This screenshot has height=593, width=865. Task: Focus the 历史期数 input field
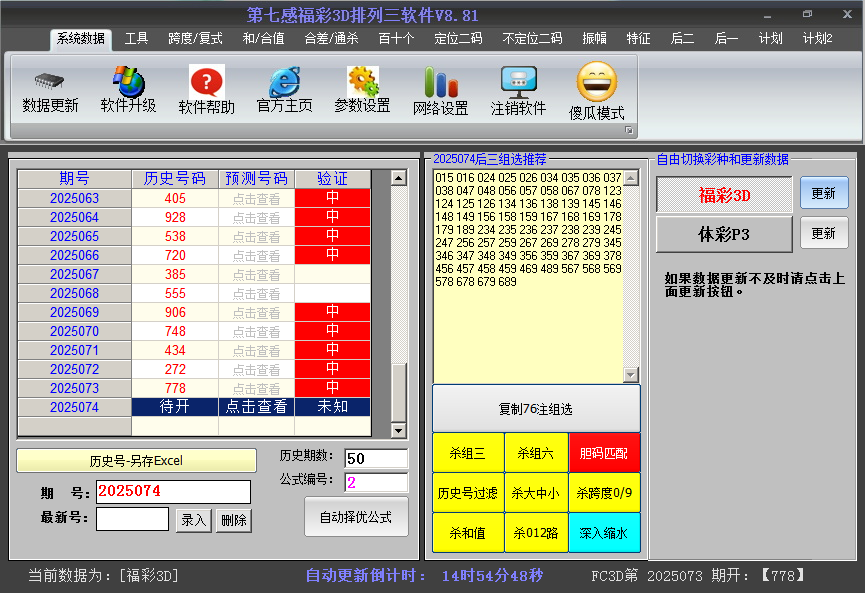(x=376, y=458)
